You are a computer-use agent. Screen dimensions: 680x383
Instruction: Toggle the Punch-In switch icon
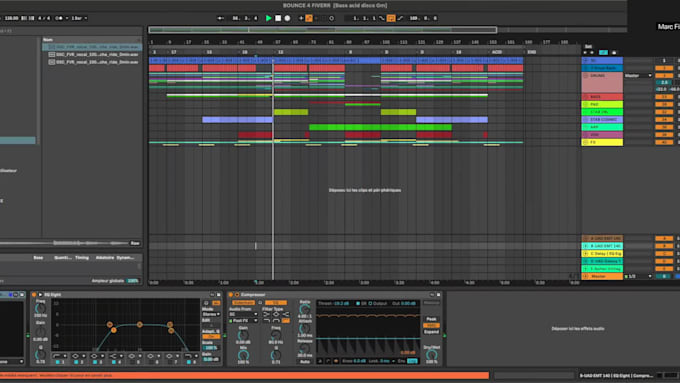(382, 18)
